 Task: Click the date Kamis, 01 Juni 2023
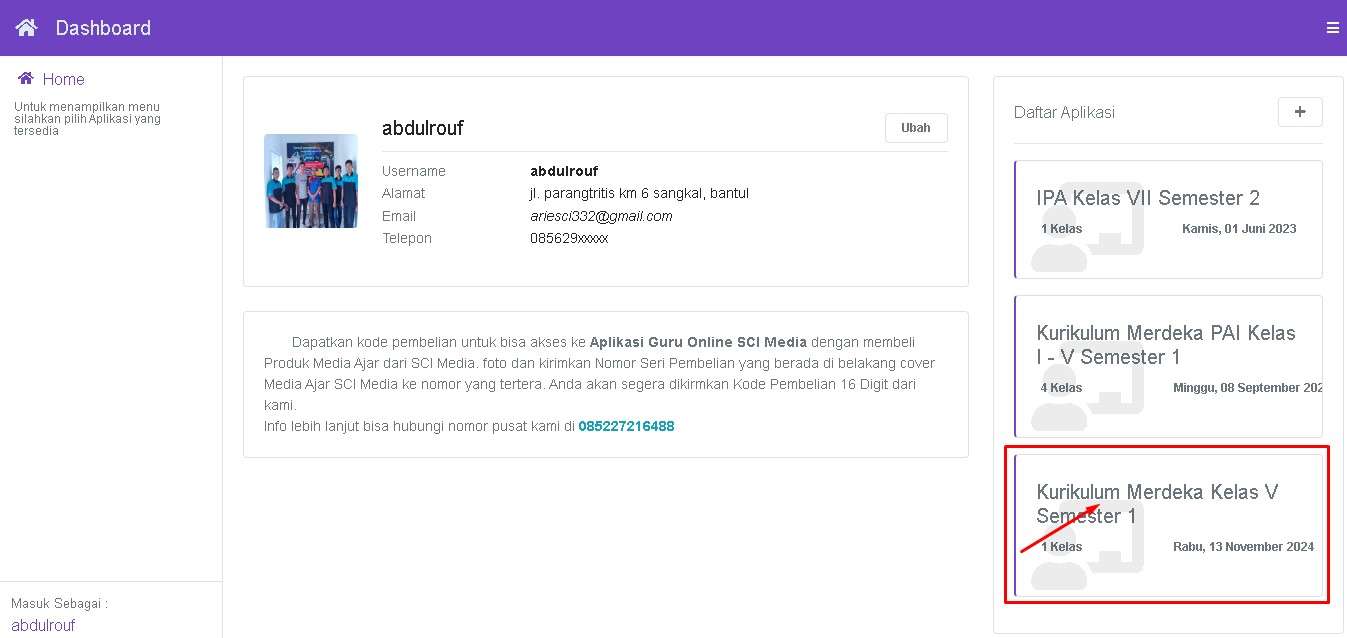(x=1238, y=229)
